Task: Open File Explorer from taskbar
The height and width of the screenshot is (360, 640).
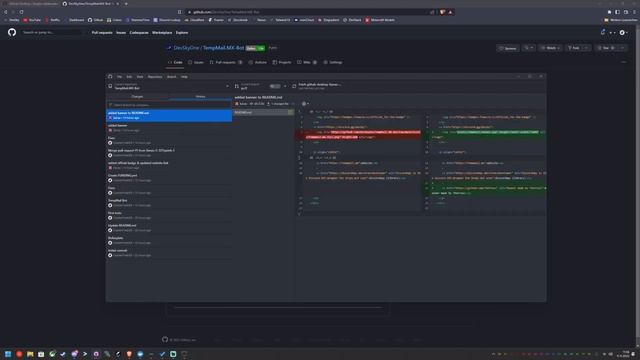Action: point(30,354)
